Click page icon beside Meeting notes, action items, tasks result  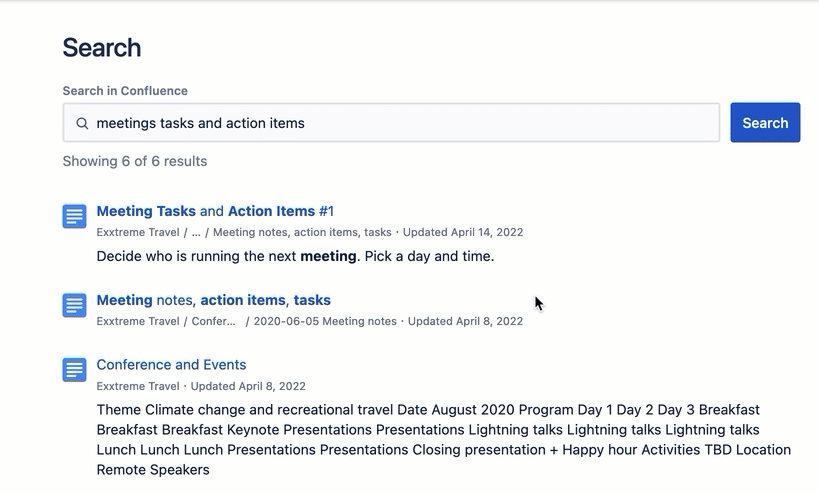75,305
